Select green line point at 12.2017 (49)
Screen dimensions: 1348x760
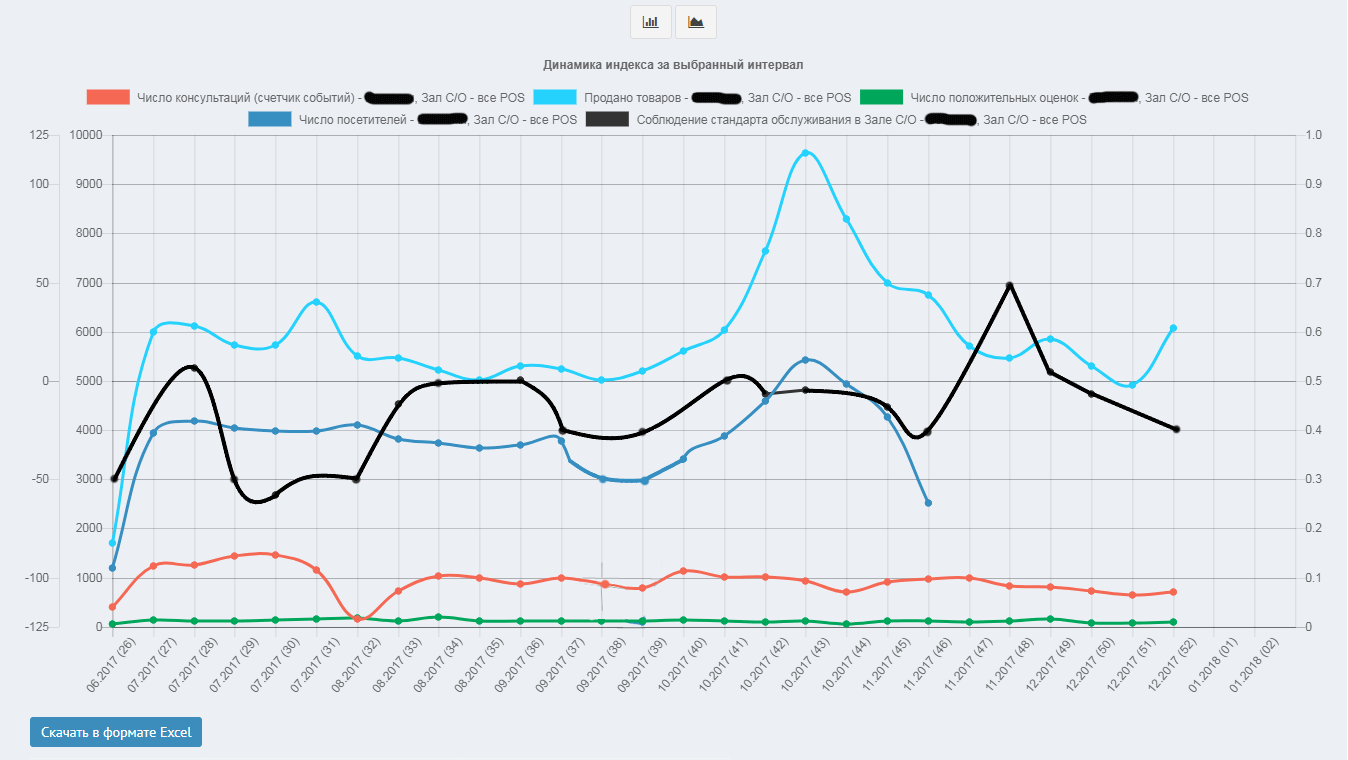point(1050,619)
